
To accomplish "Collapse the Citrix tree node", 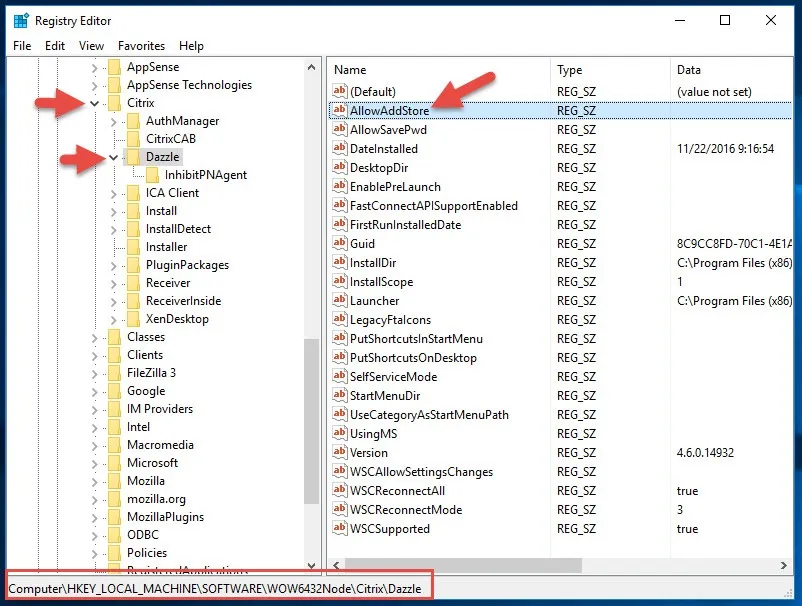I will click(x=95, y=103).
